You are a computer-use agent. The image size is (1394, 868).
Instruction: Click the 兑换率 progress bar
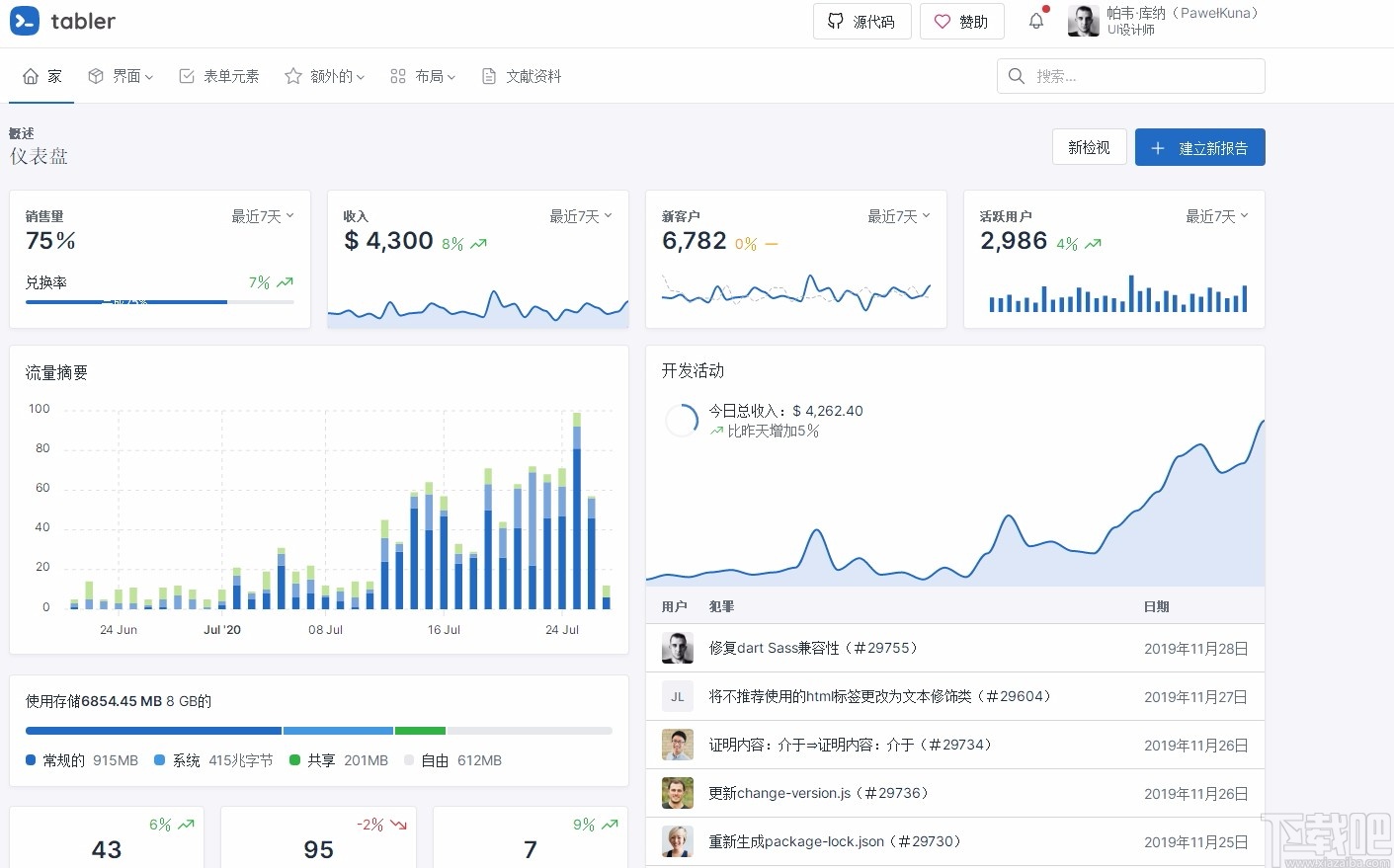(158, 302)
